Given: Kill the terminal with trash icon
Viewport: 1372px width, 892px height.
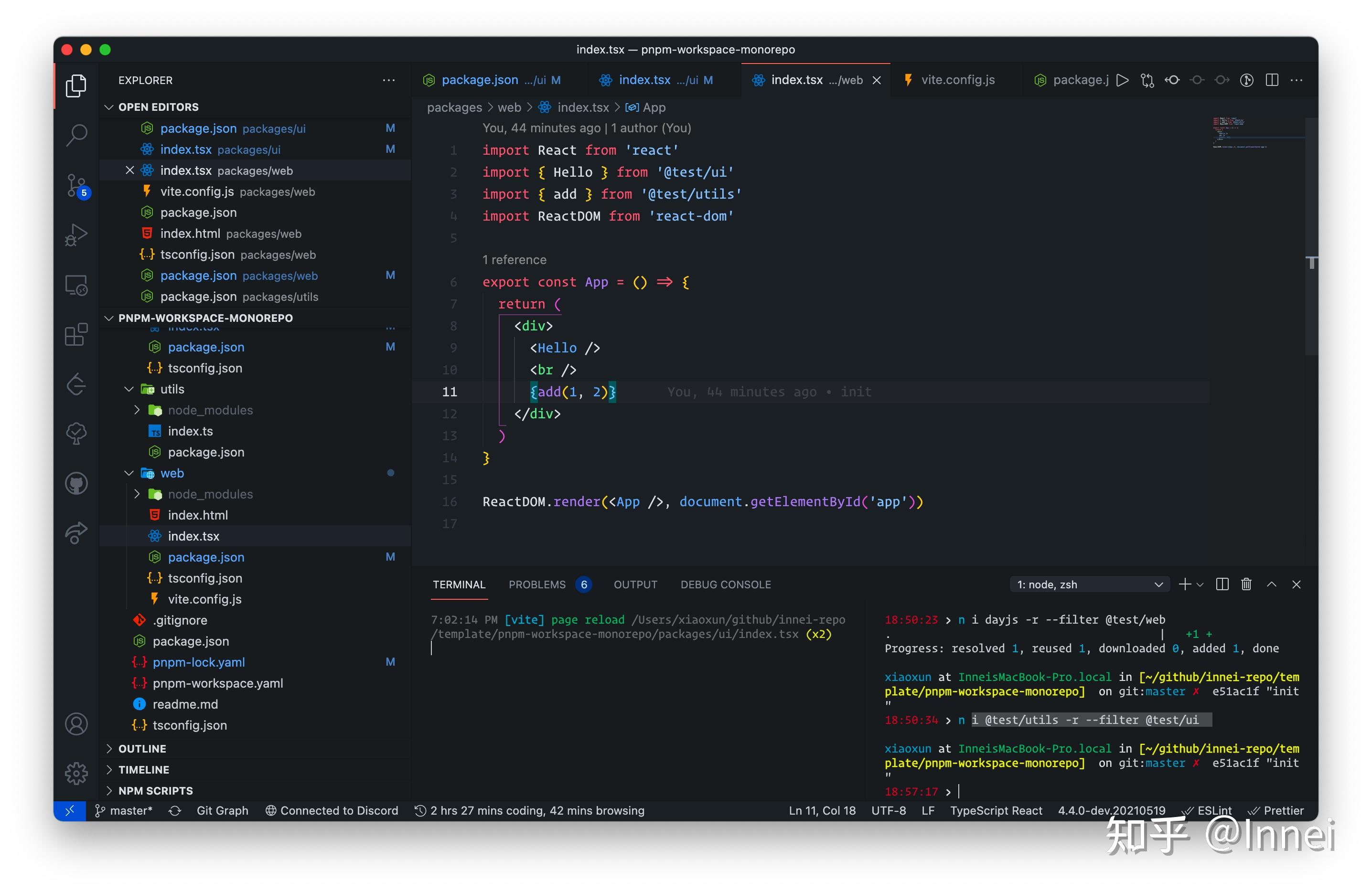Looking at the screenshot, I should pyautogui.click(x=1246, y=584).
